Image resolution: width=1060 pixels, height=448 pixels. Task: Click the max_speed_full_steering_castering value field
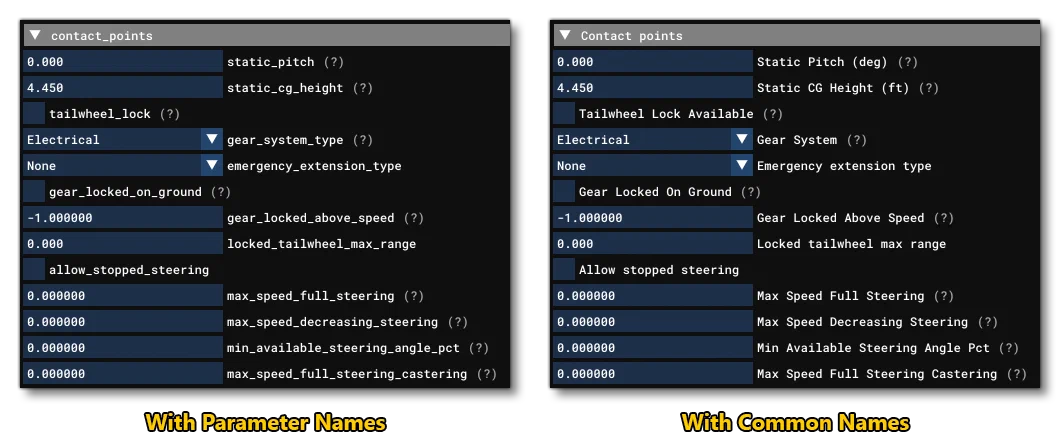click(x=123, y=374)
